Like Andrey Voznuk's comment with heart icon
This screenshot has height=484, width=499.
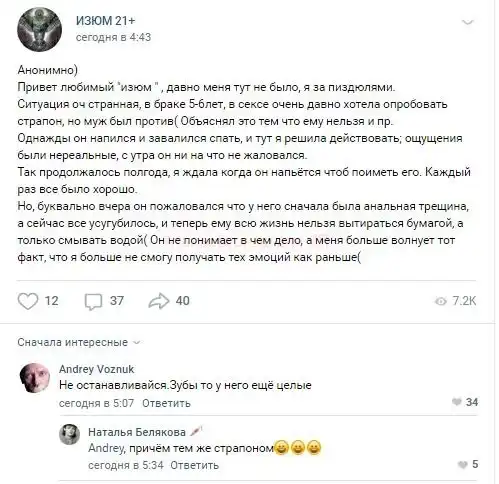[x=457, y=402]
